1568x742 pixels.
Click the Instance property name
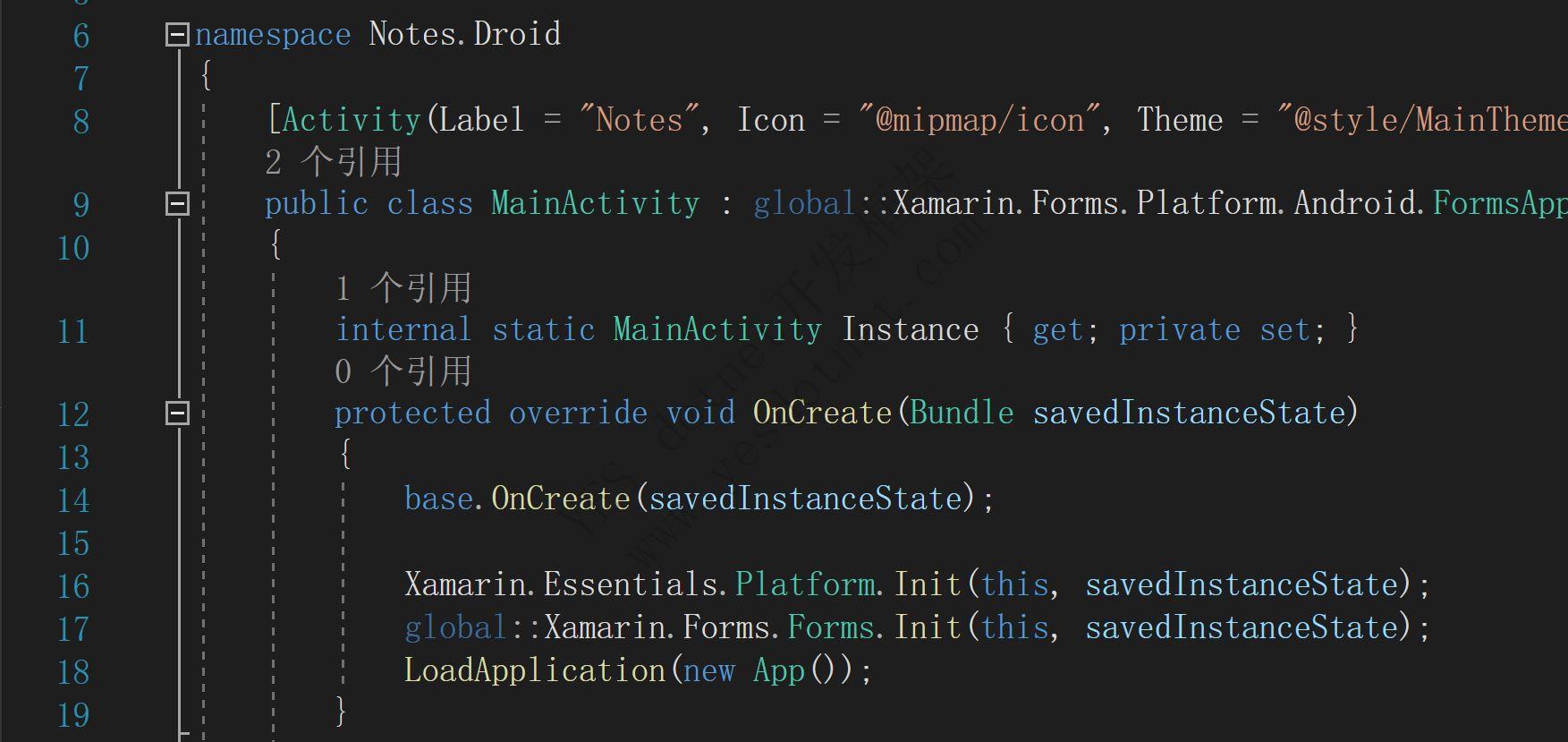click(x=910, y=329)
